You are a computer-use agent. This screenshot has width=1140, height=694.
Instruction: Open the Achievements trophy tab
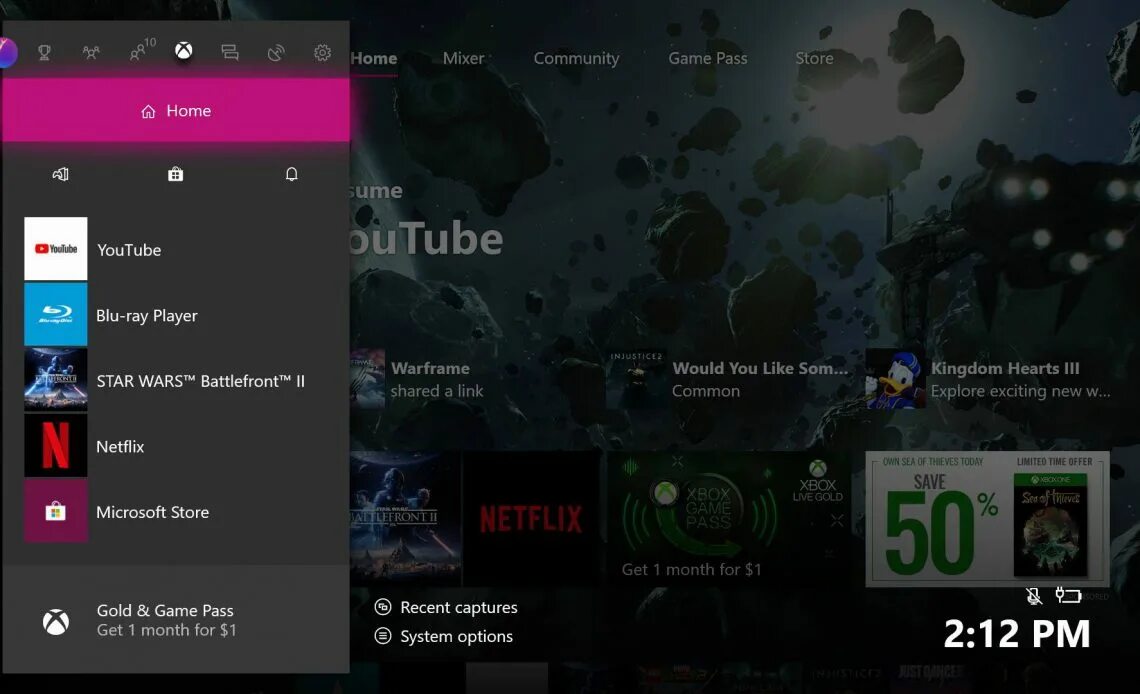[44, 52]
